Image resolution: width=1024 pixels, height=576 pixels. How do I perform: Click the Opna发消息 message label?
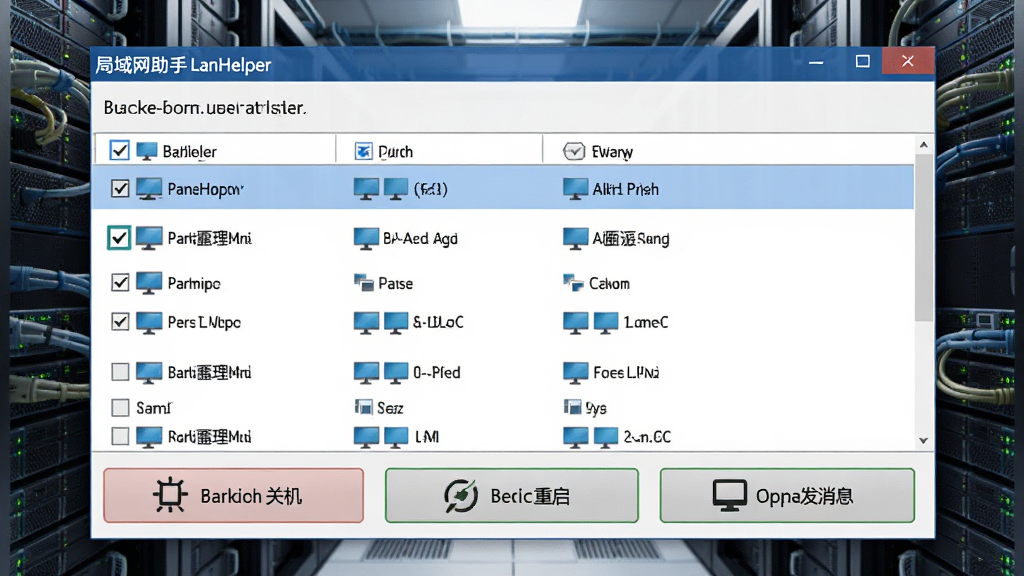click(x=805, y=496)
